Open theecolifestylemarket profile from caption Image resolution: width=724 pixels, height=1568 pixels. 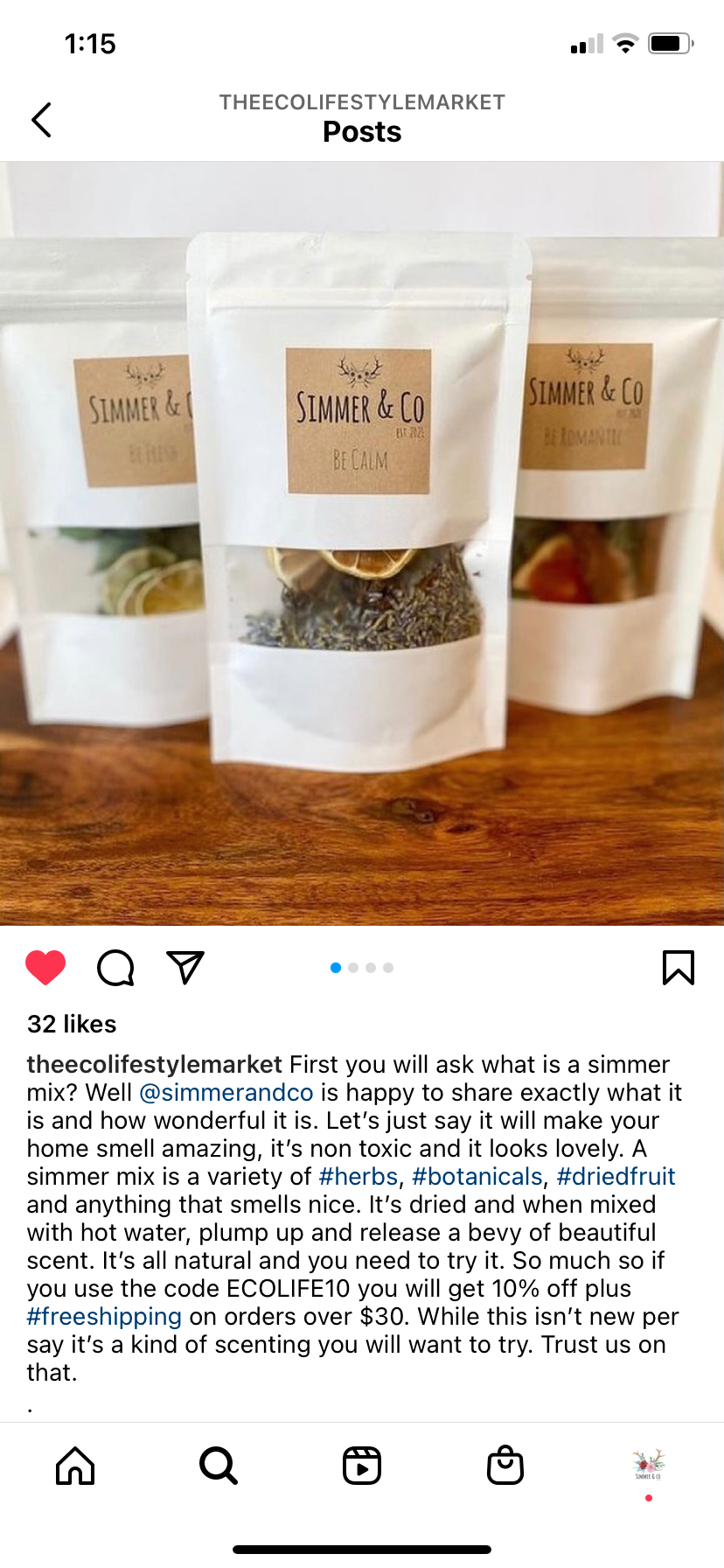(155, 1065)
